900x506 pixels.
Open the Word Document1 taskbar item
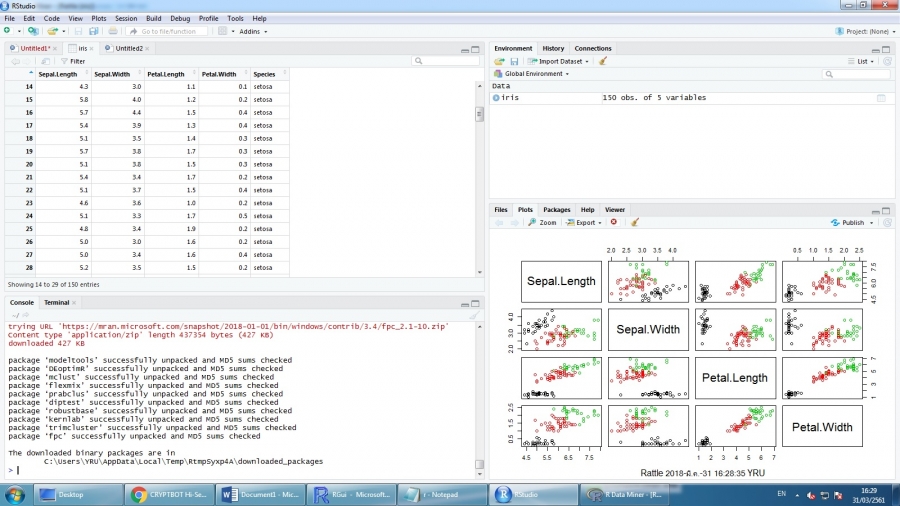[x=261, y=495]
